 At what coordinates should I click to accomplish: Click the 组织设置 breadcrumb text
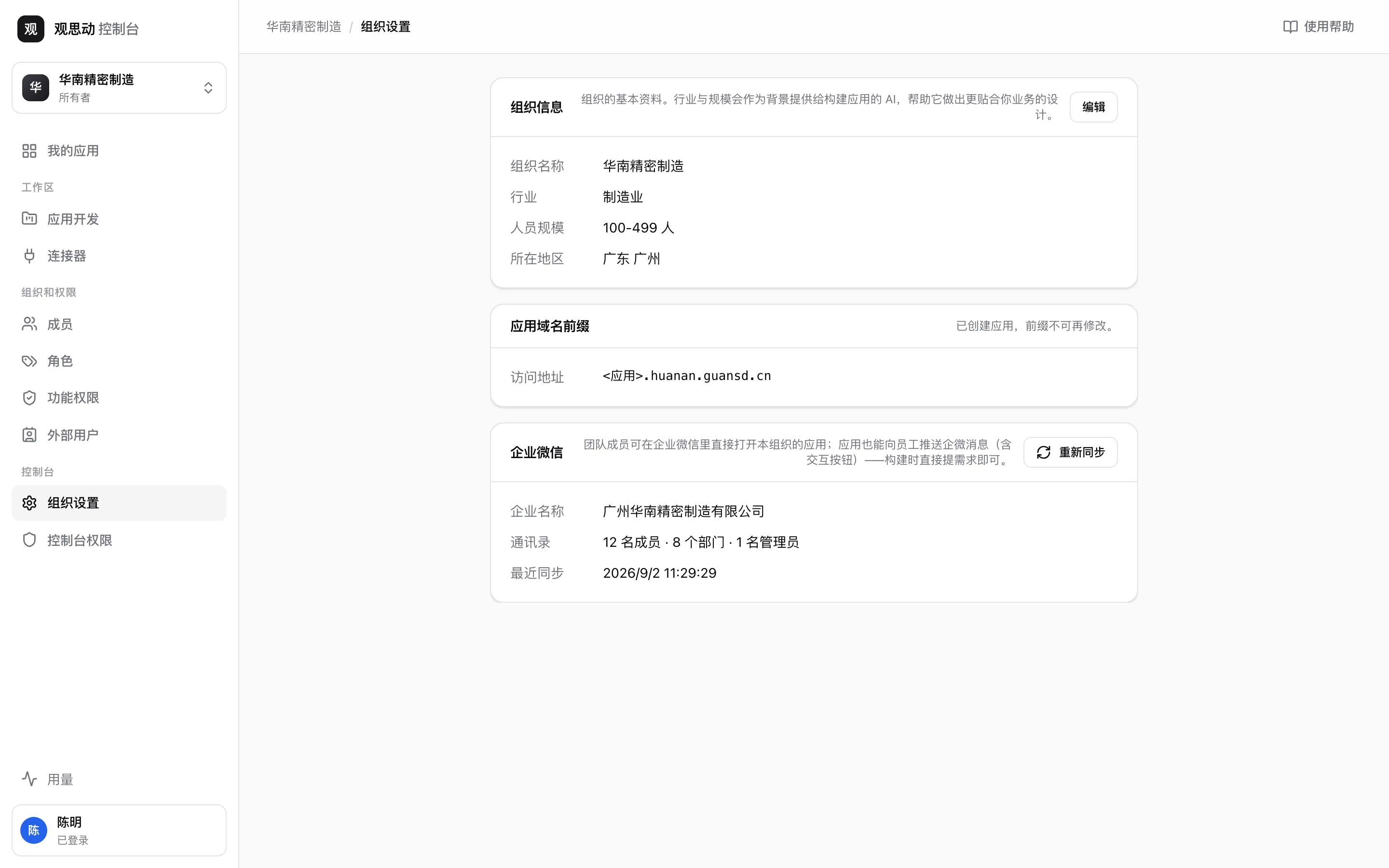pyautogui.click(x=386, y=27)
